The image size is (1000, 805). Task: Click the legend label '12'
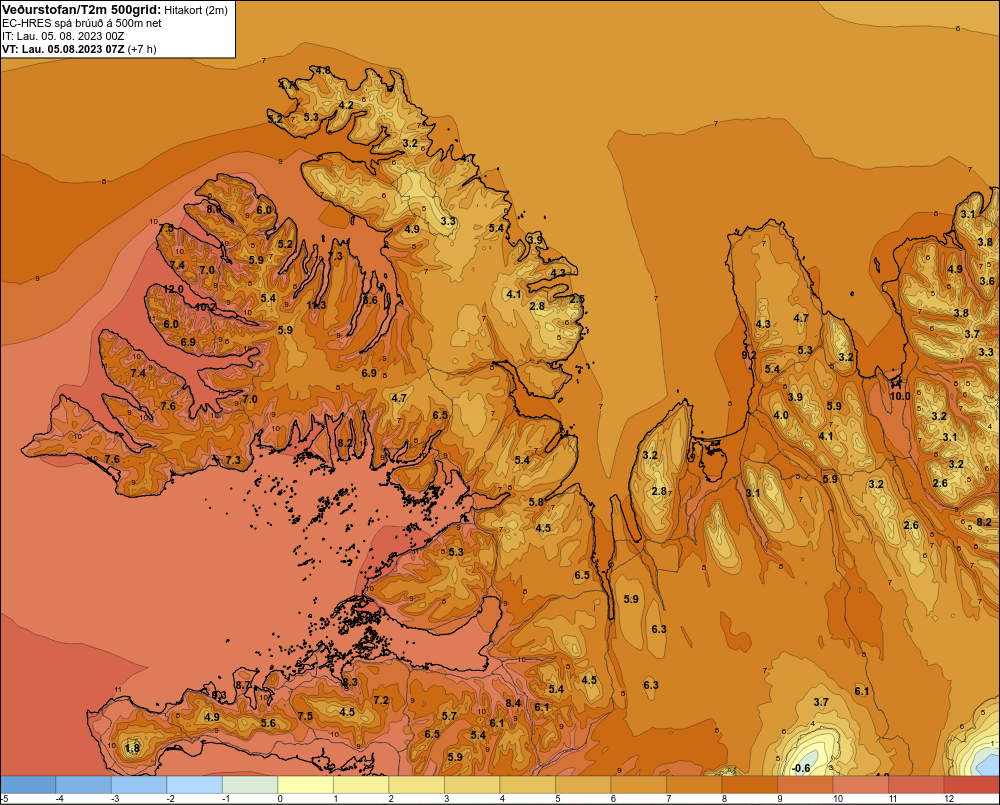pos(948,799)
